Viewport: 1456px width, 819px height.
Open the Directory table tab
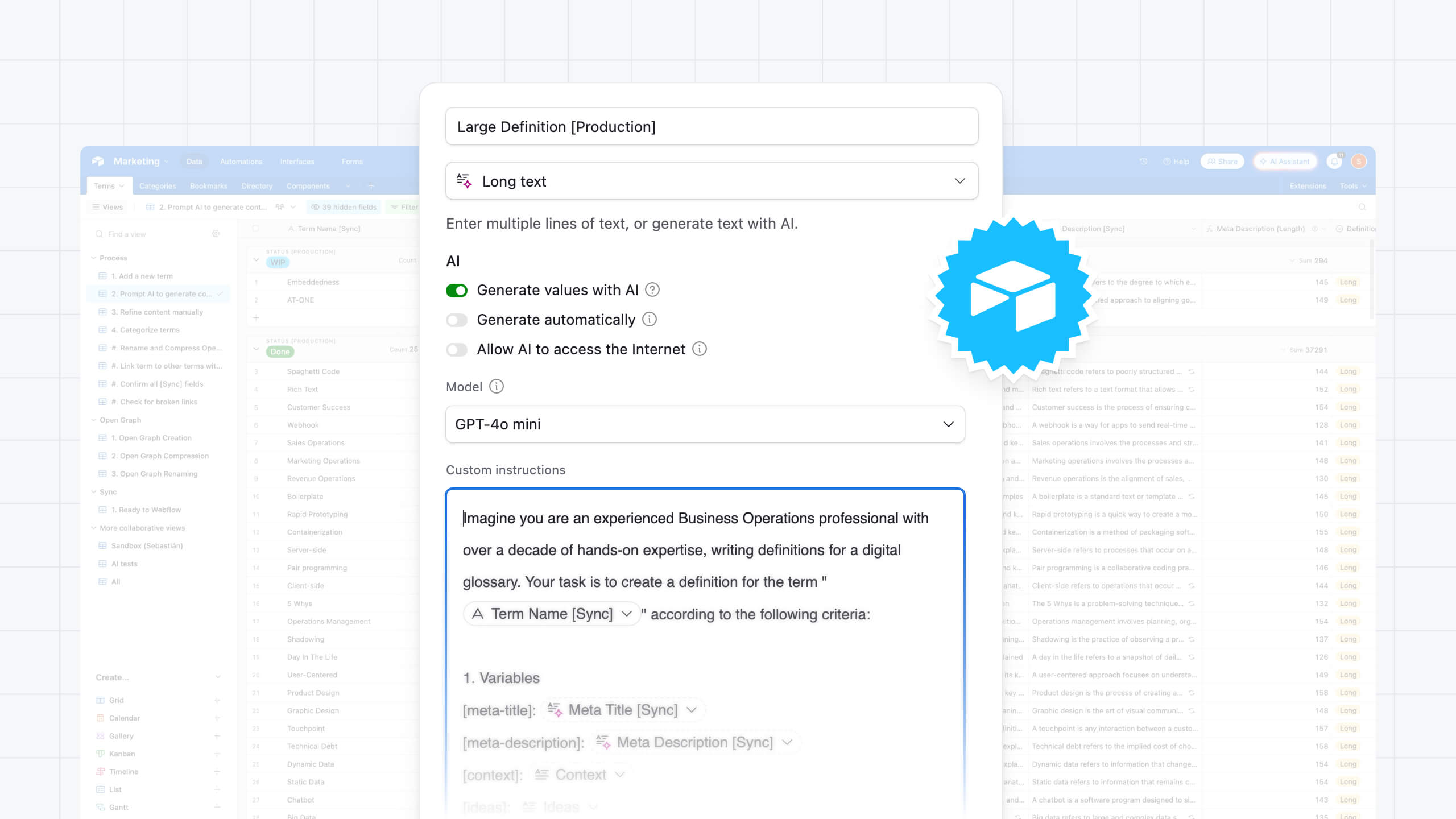pyautogui.click(x=257, y=186)
